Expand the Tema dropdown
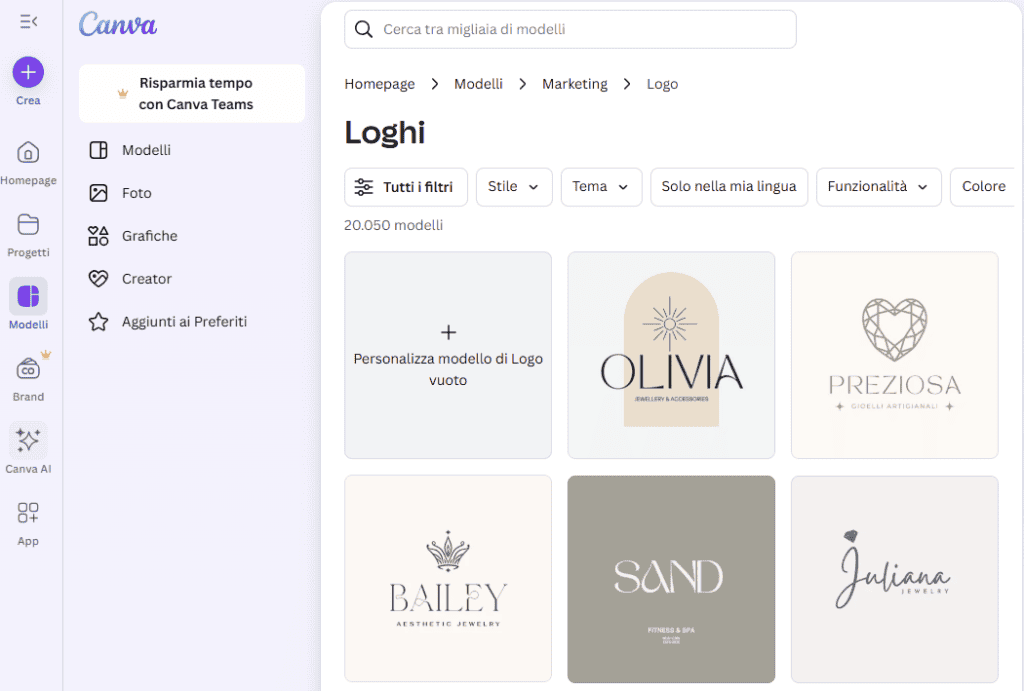 tap(601, 187)
